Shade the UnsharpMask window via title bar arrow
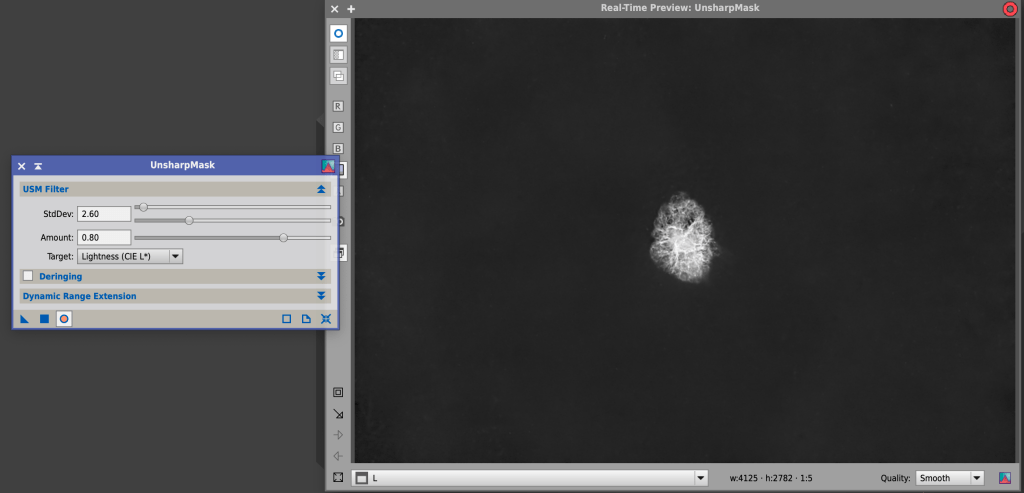The width and height of the screenshot is (1024, 493). coord(38,166)
